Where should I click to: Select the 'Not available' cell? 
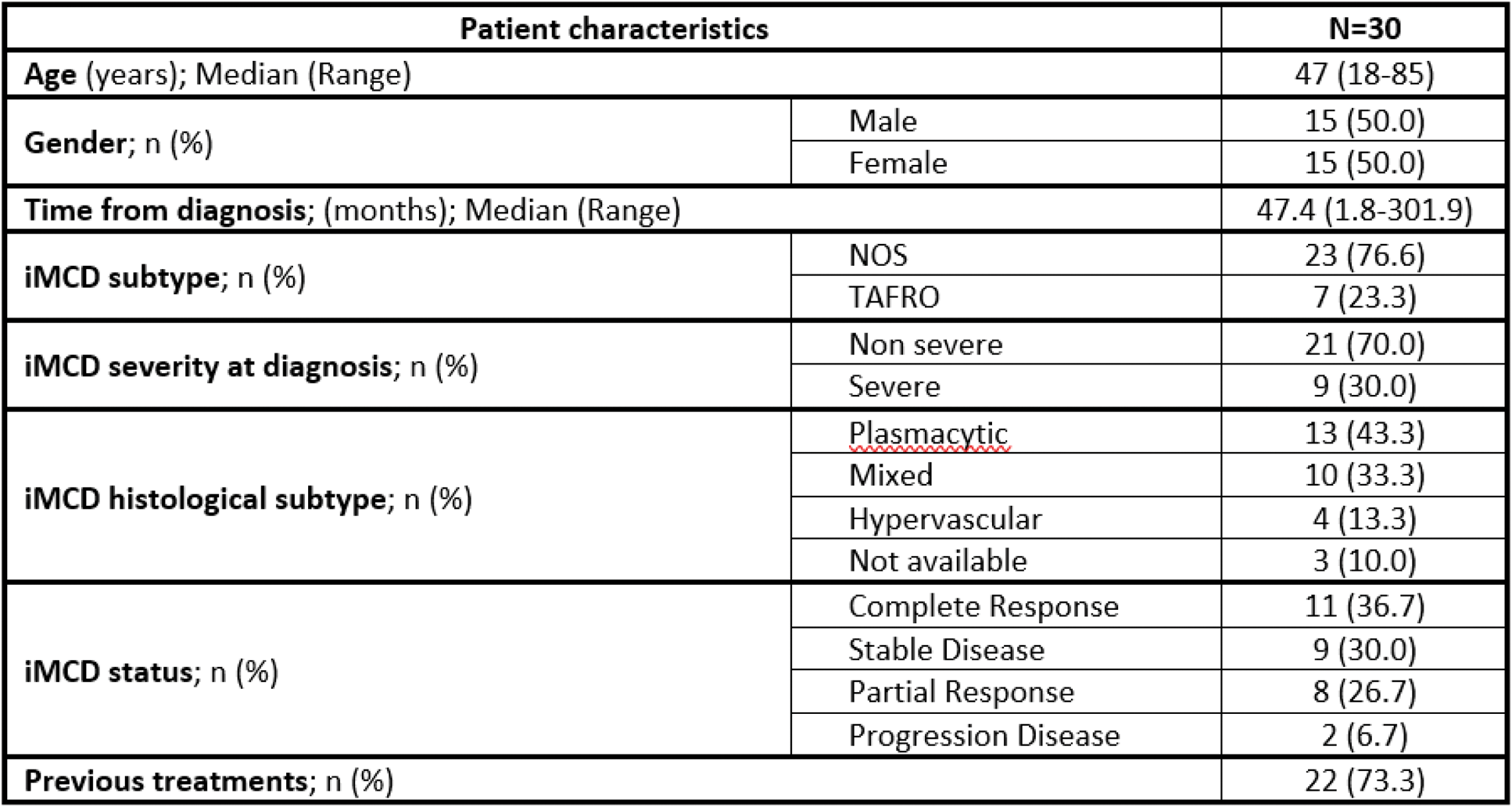[937, 561]
